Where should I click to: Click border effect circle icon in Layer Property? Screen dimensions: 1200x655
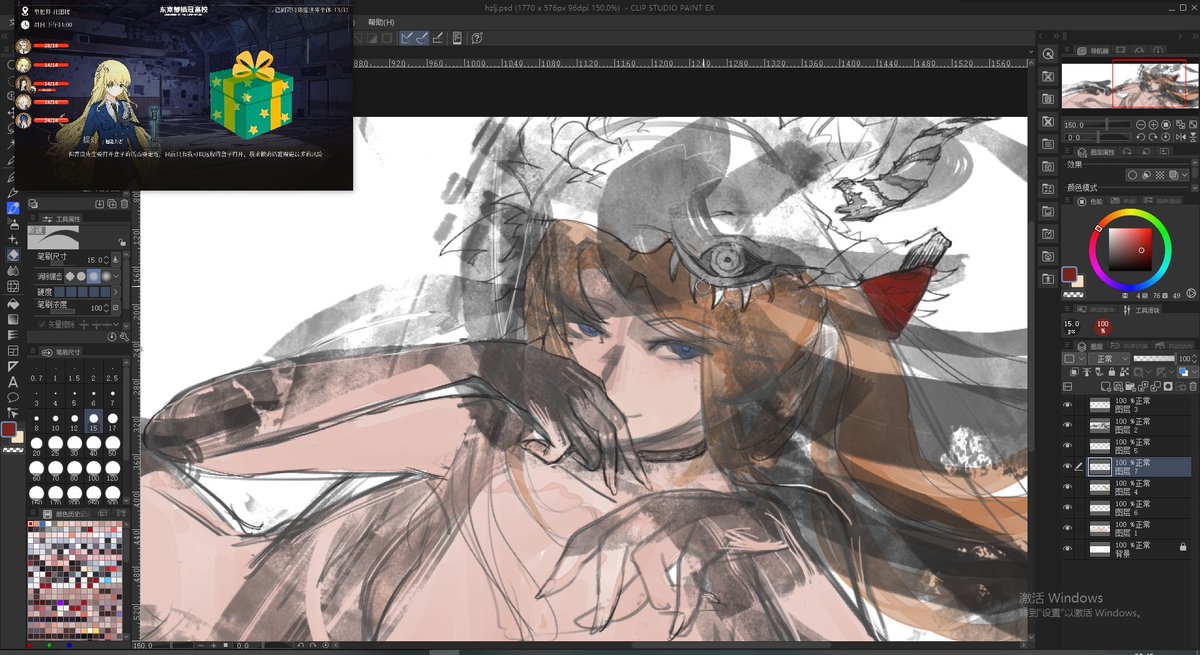[x=1132, y=175]
